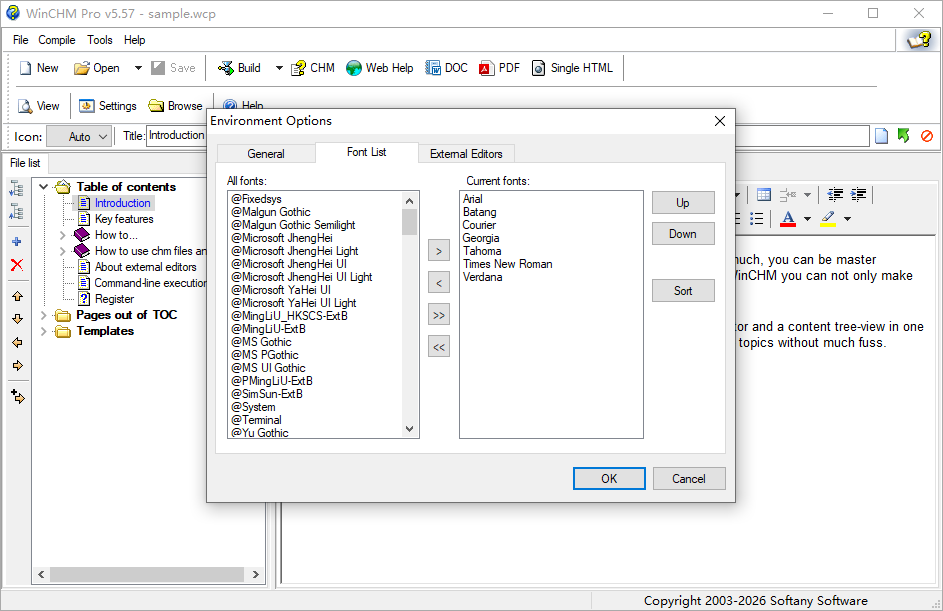
Task: Click font color A with red bar
Action: (788, 218)
